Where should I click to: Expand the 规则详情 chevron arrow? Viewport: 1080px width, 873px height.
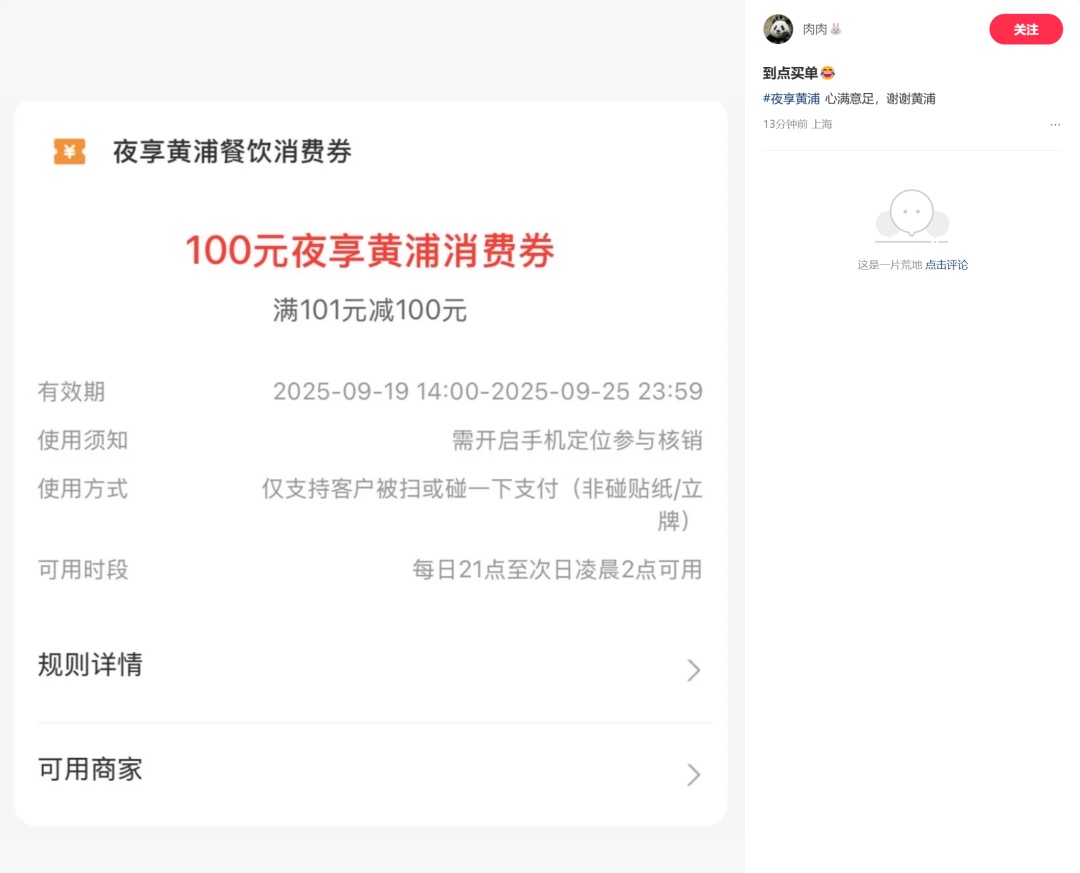[x=694, y=670]
